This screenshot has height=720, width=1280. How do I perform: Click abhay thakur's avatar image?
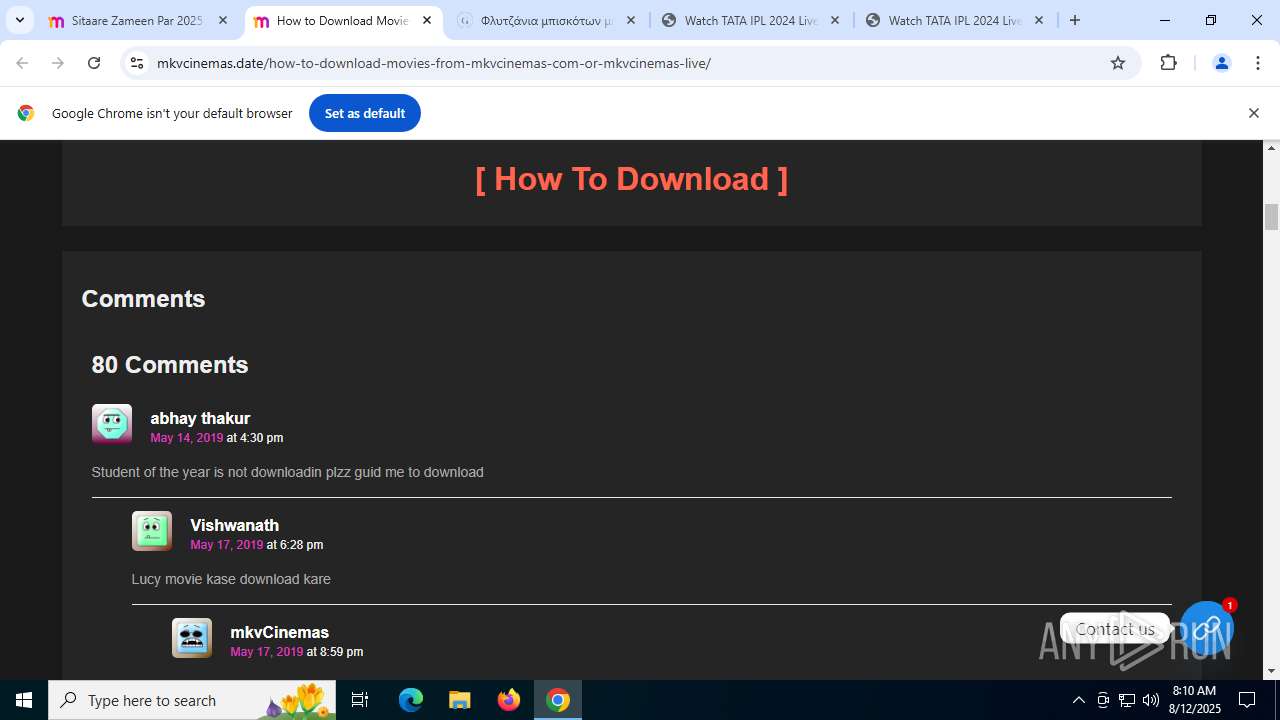(x=112, y=424)
